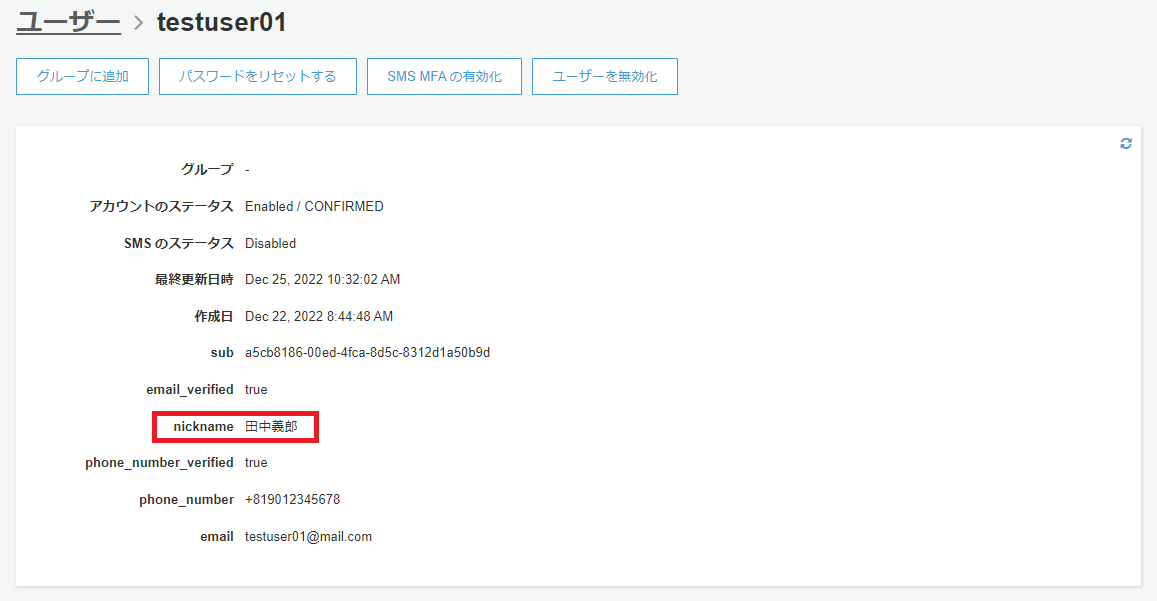The image size is (1157, 601).
Task: Click the phone_number_verified field label
Action: (x=160, y=462)
